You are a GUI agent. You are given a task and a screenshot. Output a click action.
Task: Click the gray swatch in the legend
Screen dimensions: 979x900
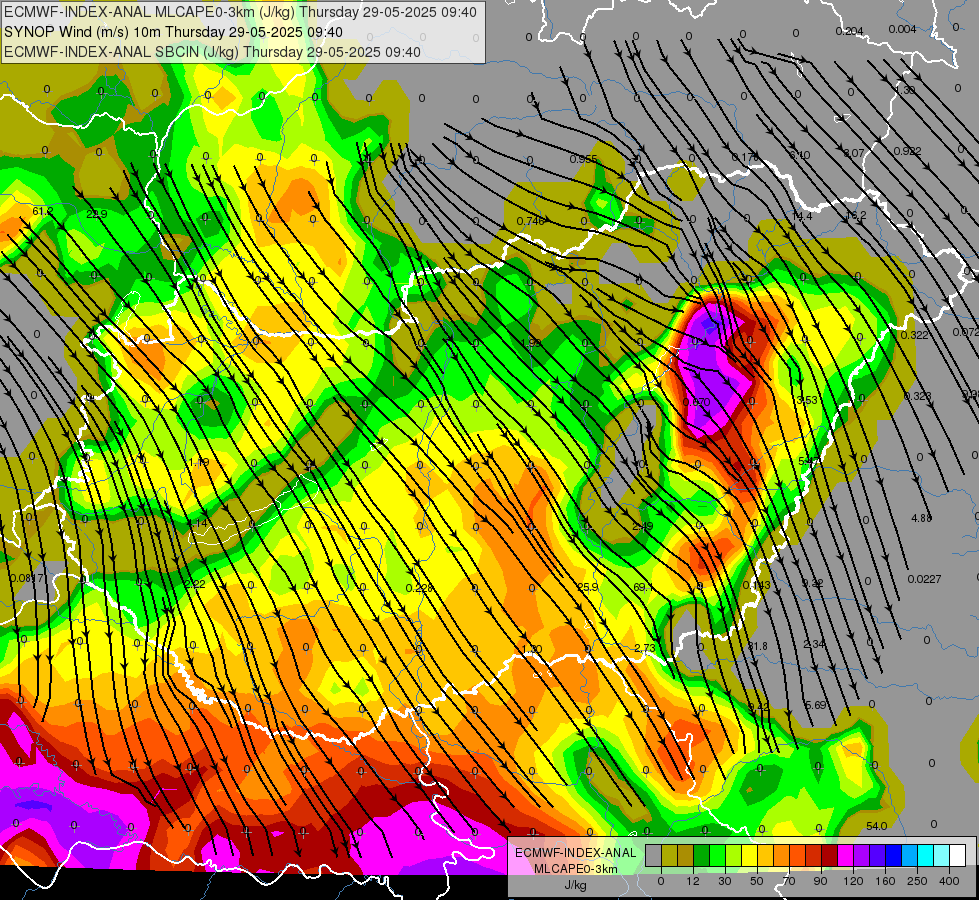654,856
